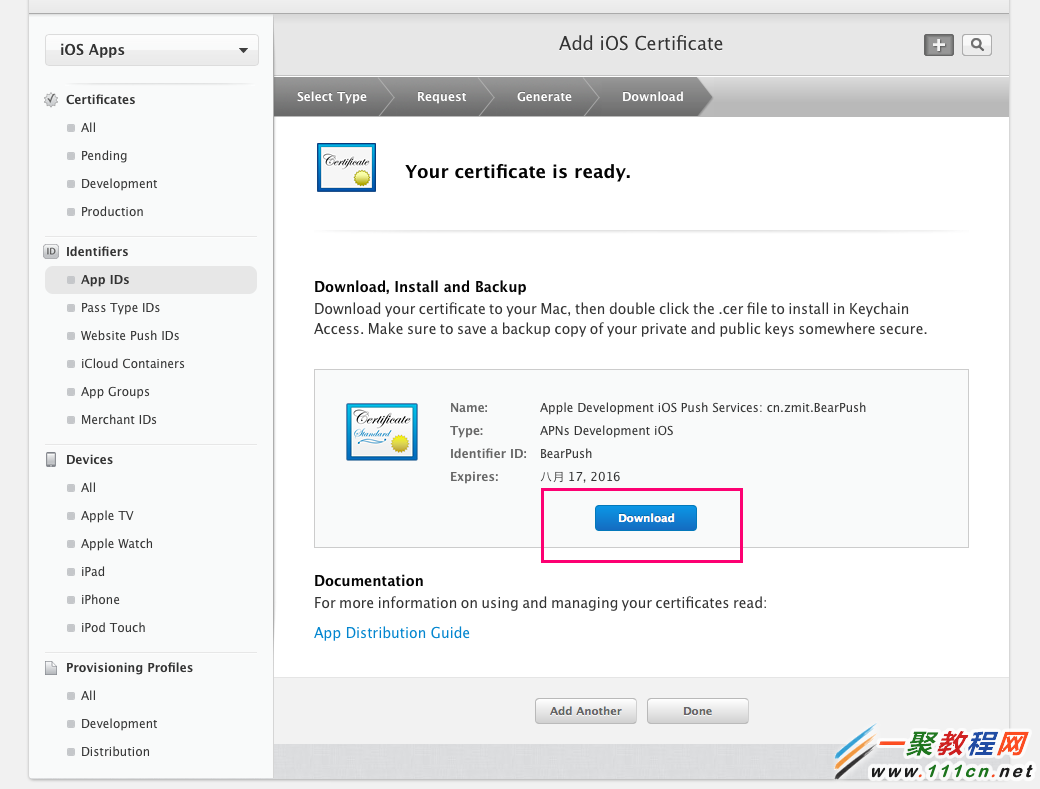Click the Certificates section gear icon
Image resolution: width=1040 pixels, height=789 pixels.
51,99
